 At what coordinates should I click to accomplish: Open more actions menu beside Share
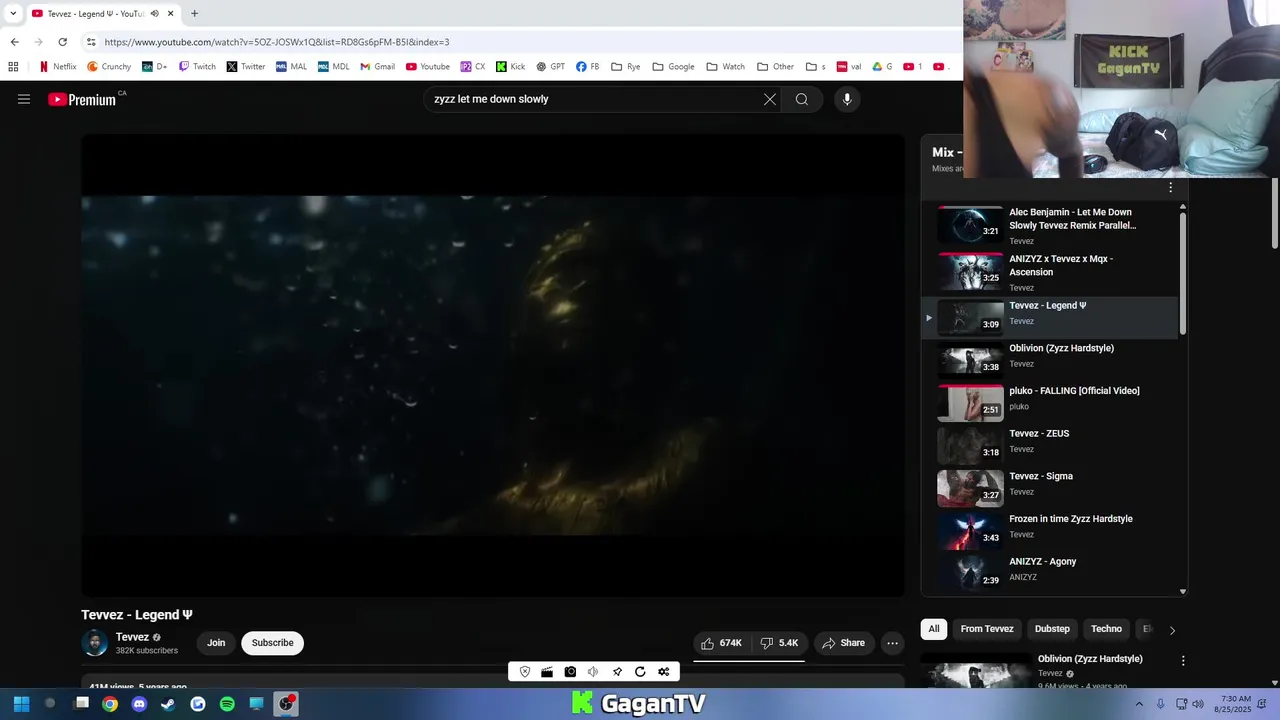892,643
